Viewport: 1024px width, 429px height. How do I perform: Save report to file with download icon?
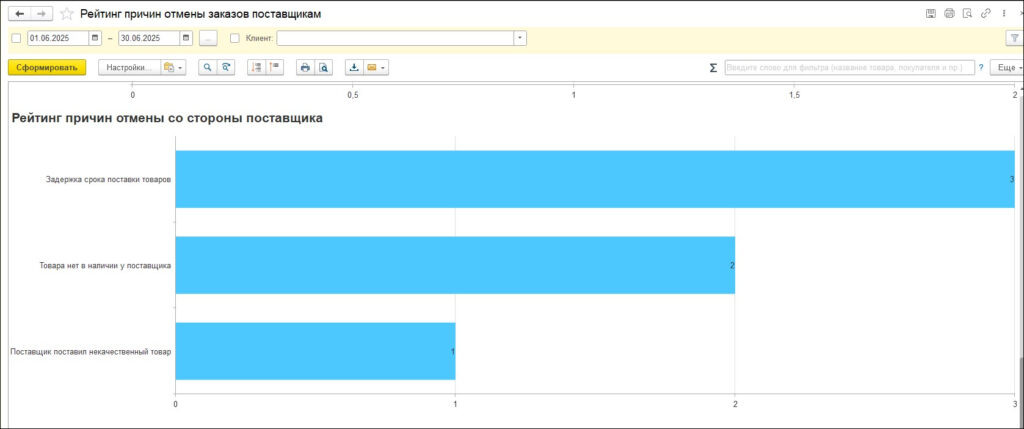click(x=354, y=67)
